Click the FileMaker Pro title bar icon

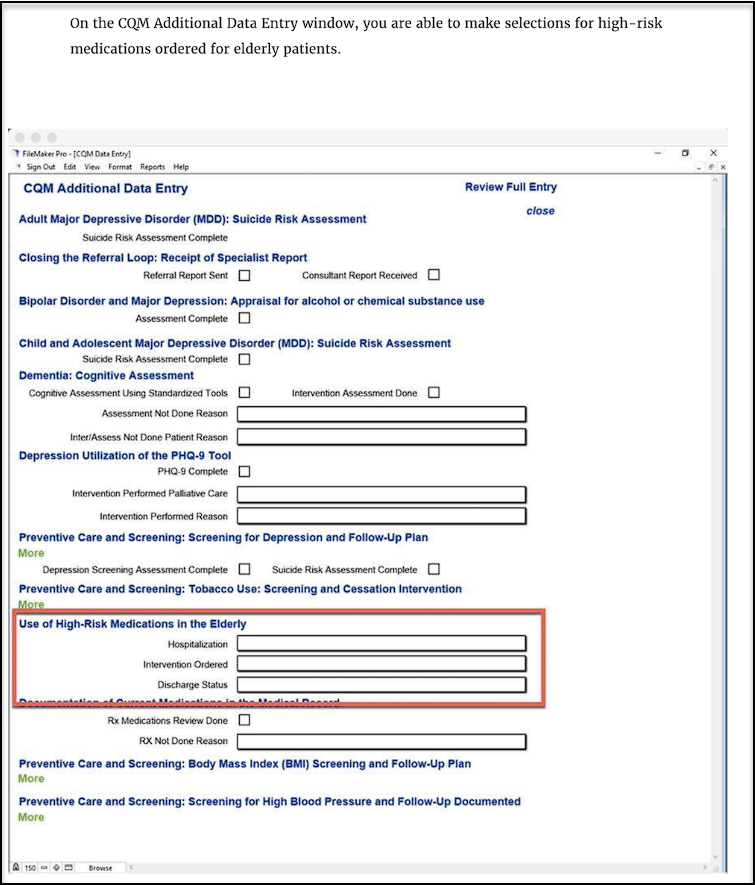16,154
